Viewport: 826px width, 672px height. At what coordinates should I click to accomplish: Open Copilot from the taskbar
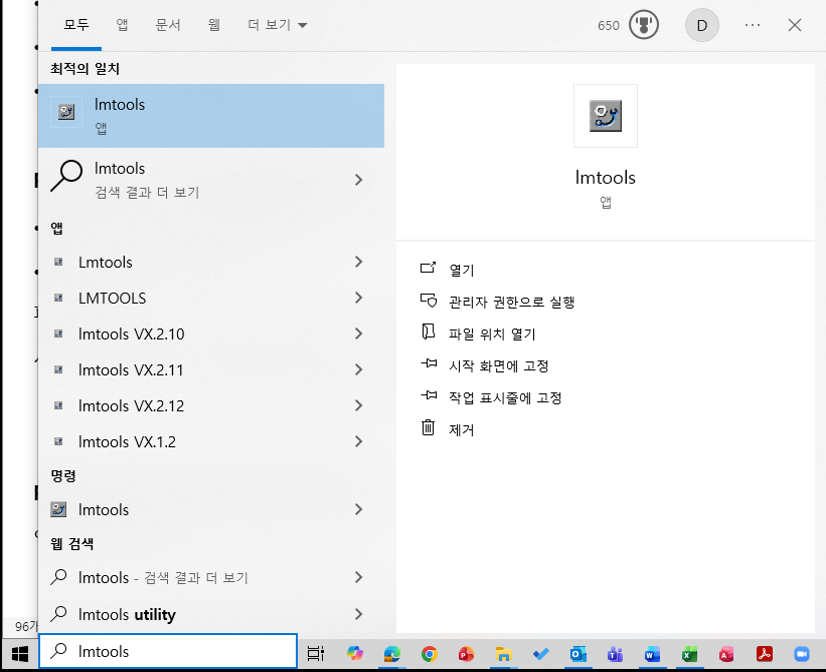pyautogui.click(x=355, y=654)
